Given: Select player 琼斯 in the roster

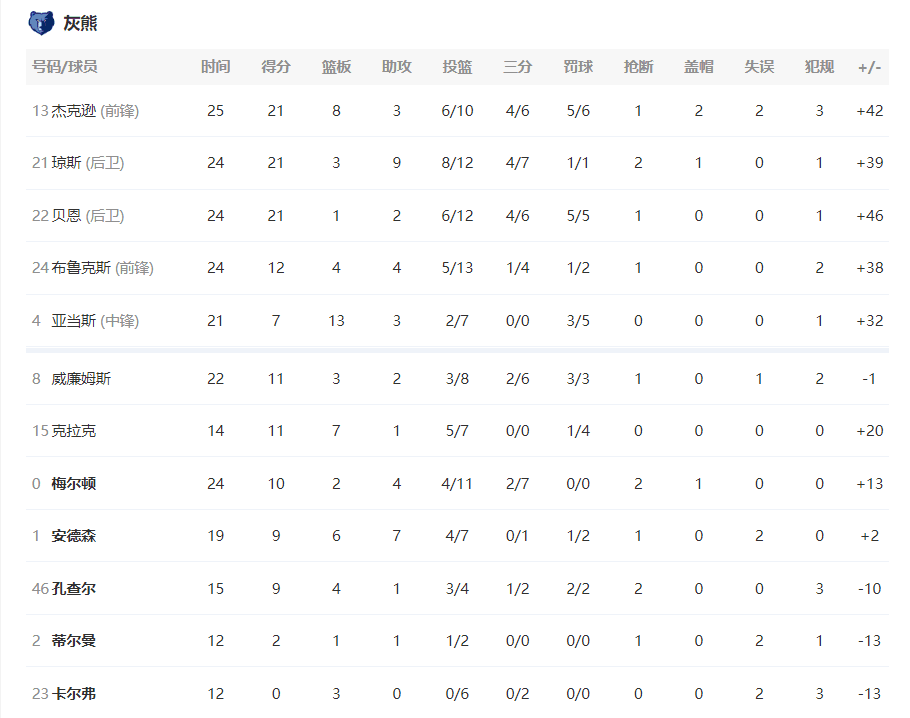Looking at the screenshot, I should click(67, 163).
